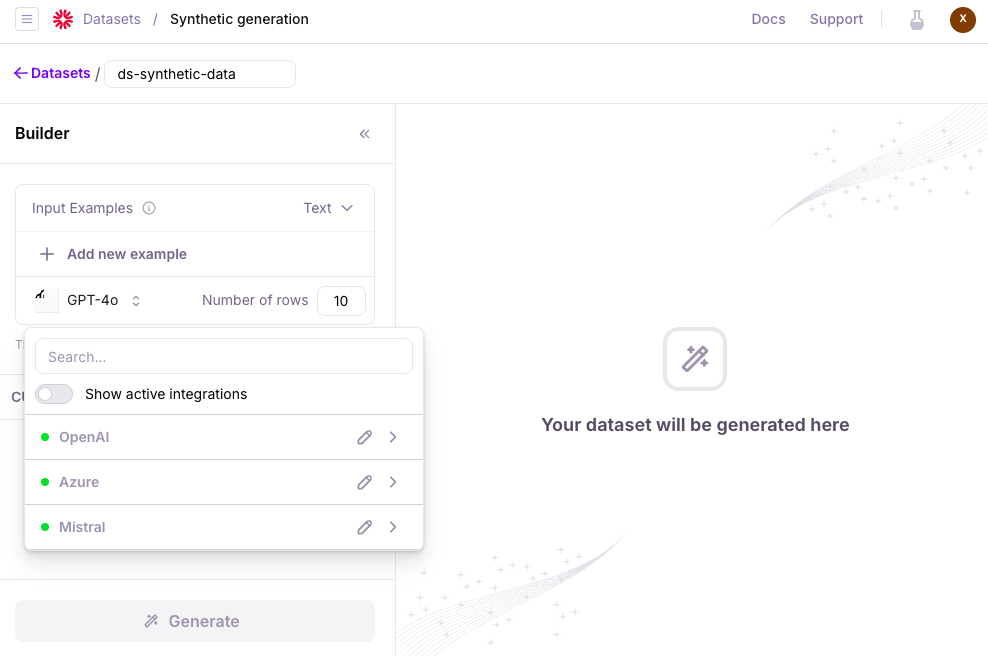Click the Show active integrations label
This screenshot has width=988, height=656.
[166, 394]
